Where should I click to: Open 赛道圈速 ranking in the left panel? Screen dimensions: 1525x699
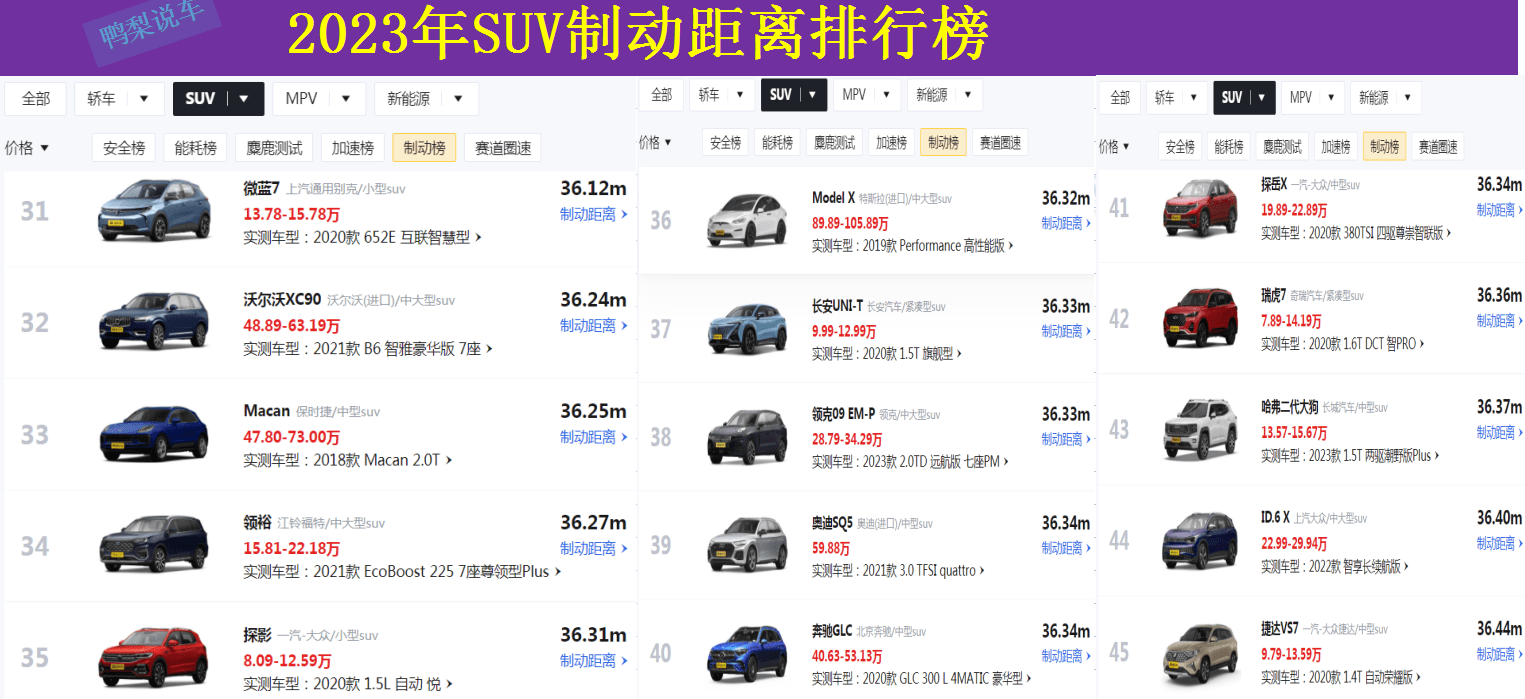pyautogui.click(x=503, y=148)
